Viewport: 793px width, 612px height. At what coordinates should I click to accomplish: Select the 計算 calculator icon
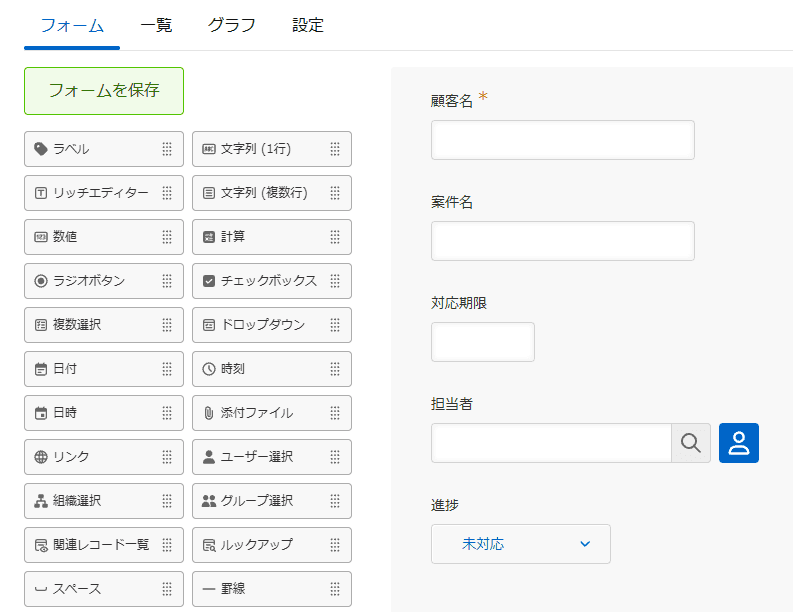pyautogui.click(x=209, y=237)
